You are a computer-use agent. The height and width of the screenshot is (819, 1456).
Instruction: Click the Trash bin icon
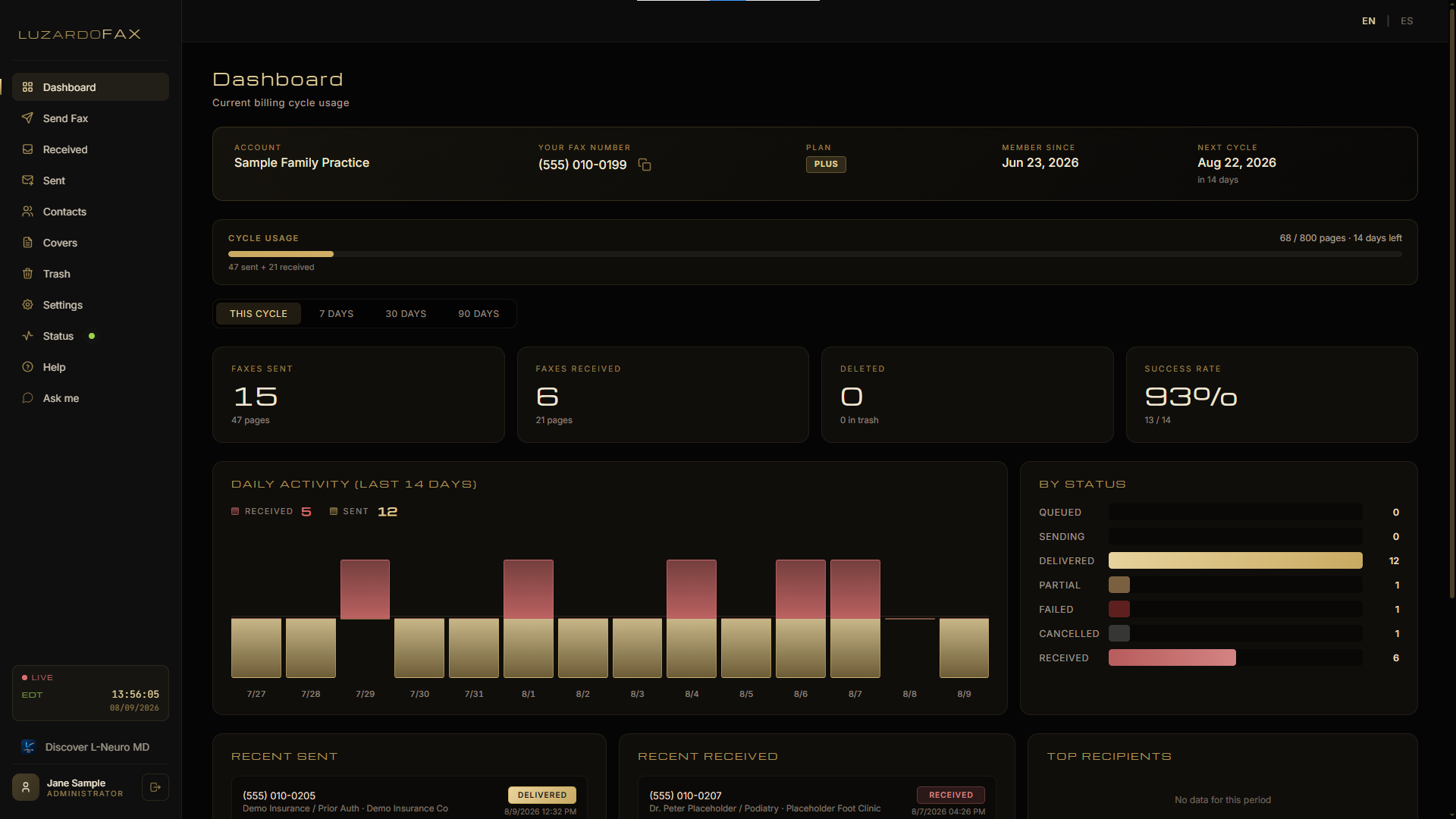coord(27,274)
